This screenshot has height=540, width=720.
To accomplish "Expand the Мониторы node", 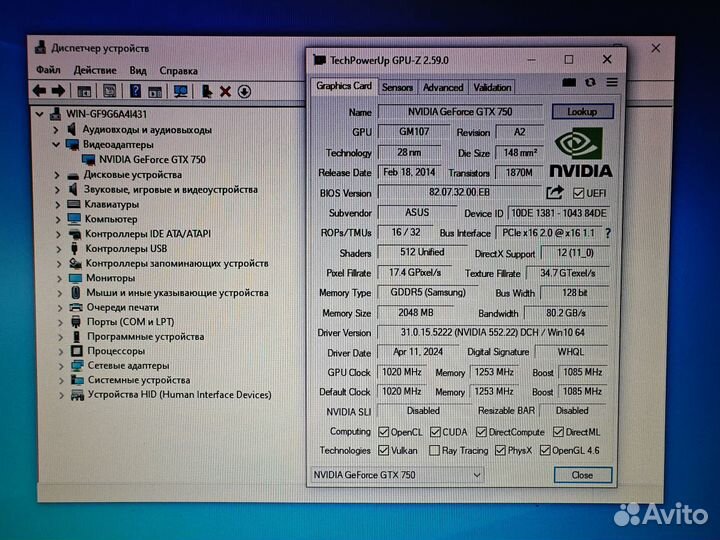I will (x=60, y=278).
